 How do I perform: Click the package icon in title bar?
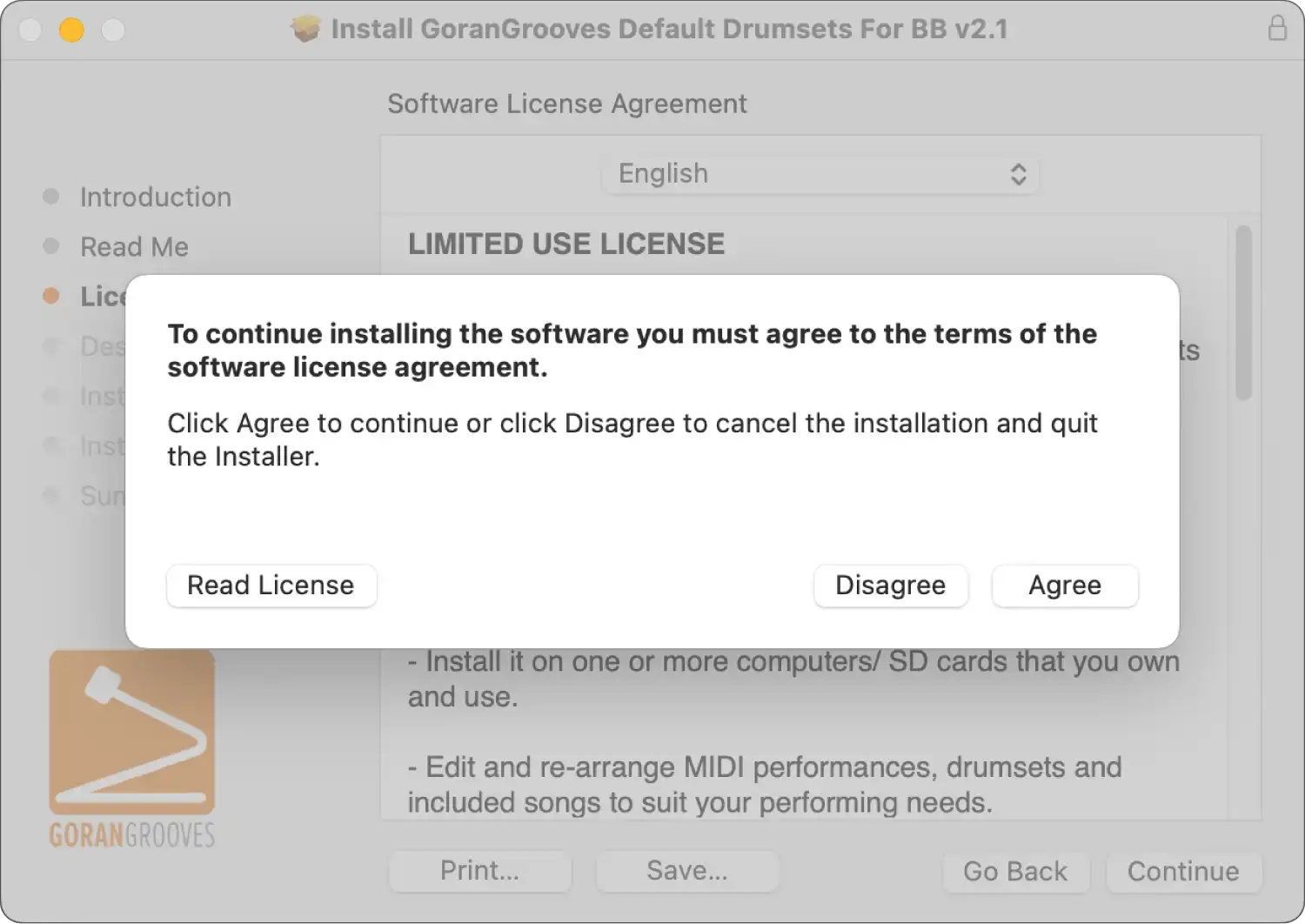point(305,29)
